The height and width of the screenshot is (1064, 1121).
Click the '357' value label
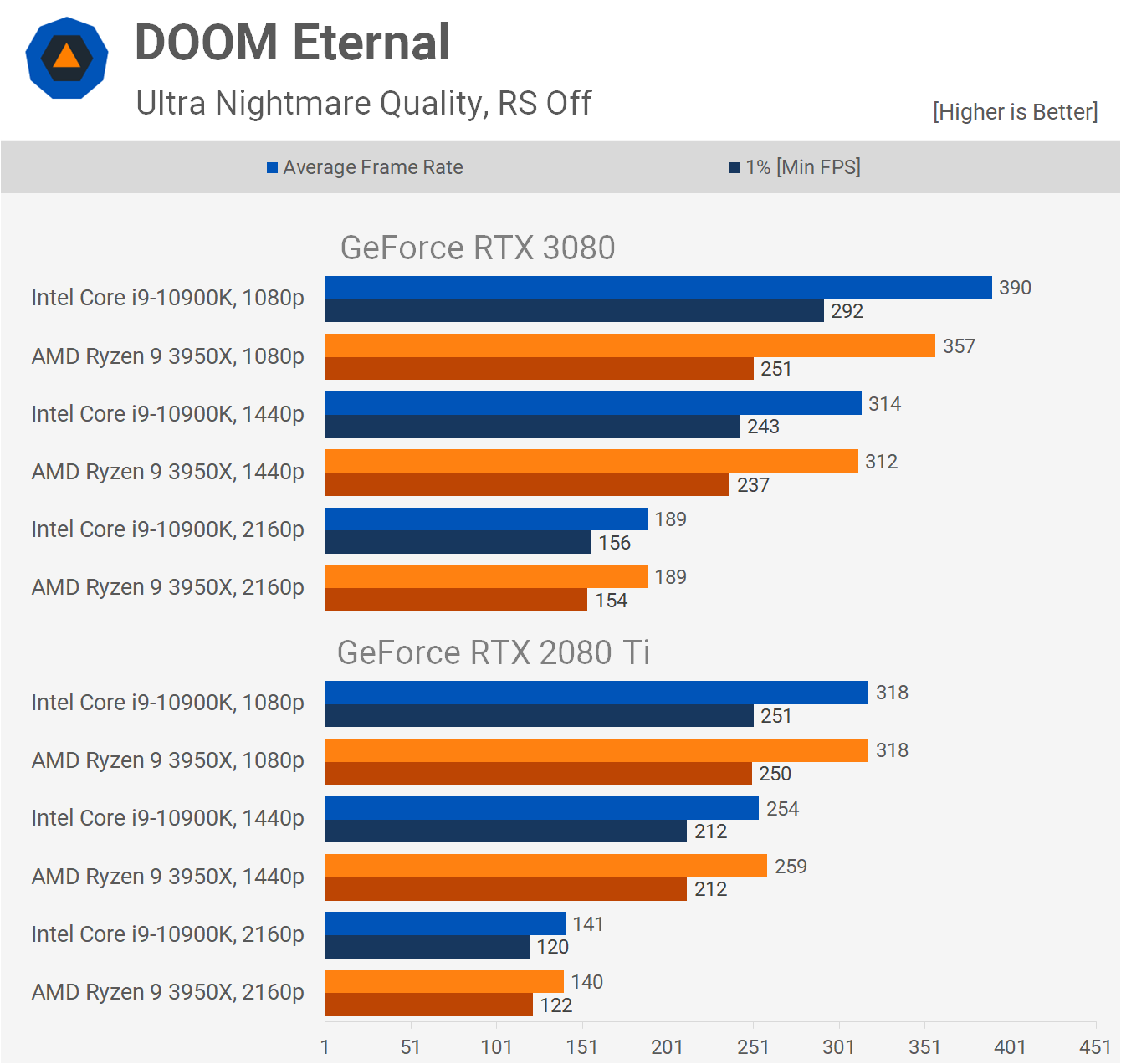click(x=959, y=346)
